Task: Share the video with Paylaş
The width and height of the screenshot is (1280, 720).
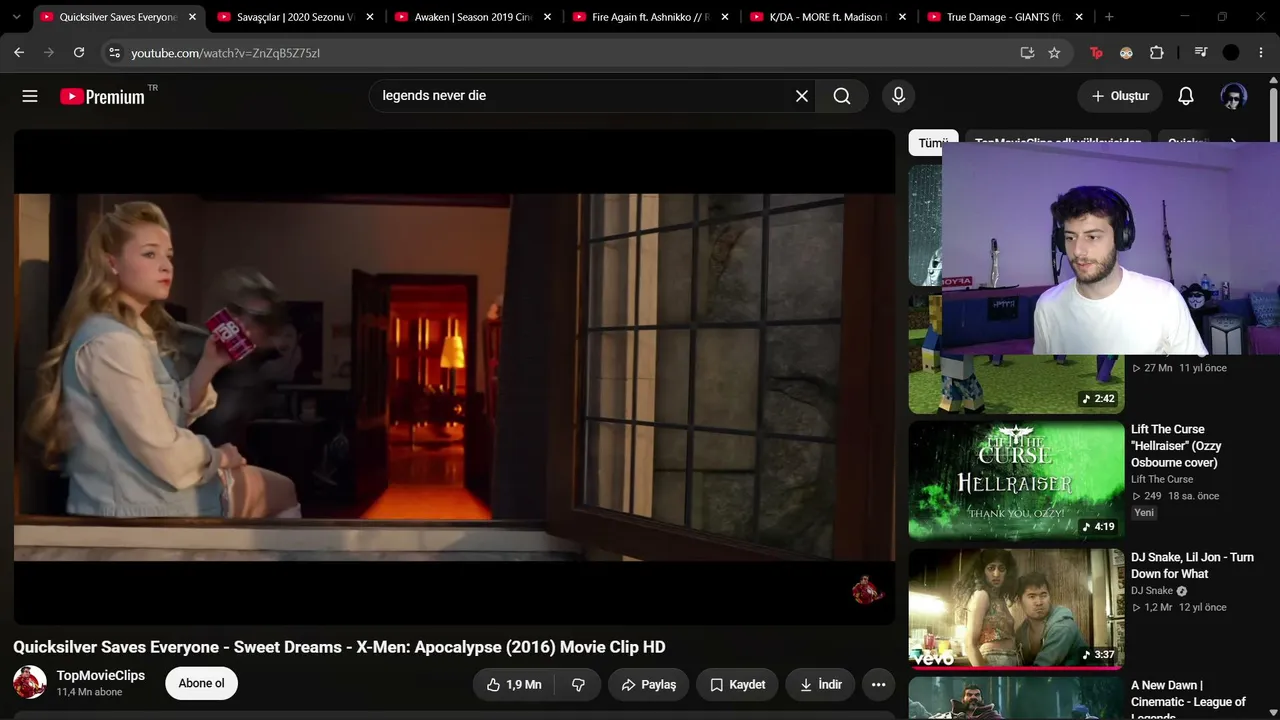Action: coord(649,685)
